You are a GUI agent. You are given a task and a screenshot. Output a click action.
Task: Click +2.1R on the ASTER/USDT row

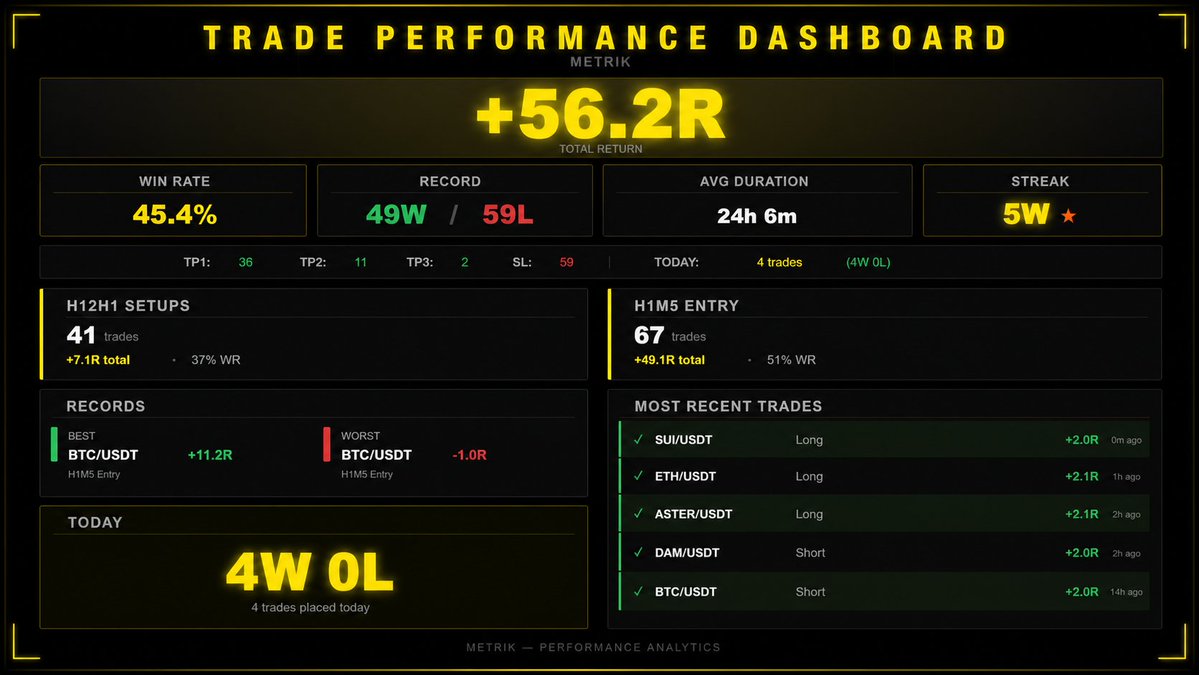point(1082,514)
